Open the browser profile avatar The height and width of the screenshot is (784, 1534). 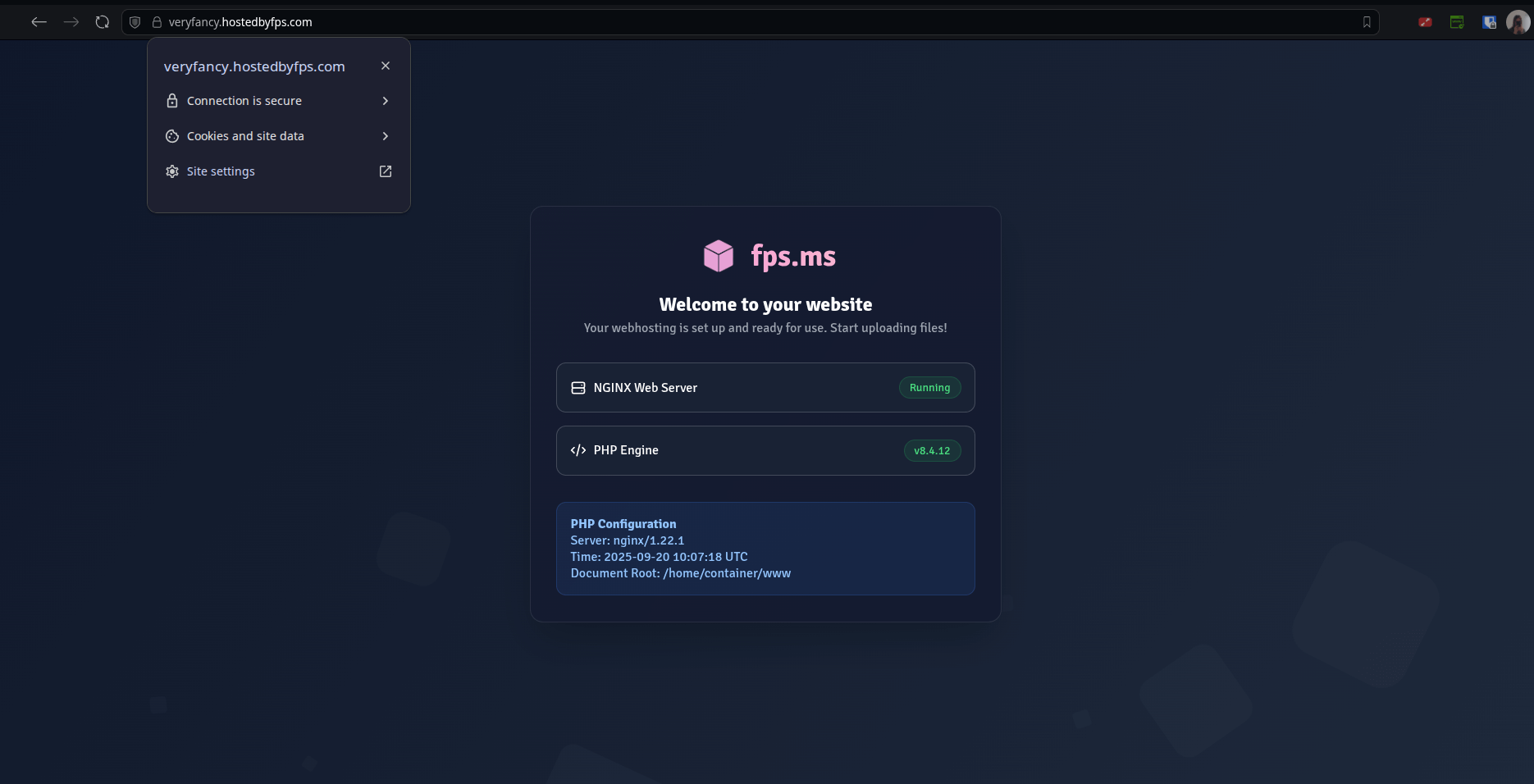click(x=1519, y=22)
